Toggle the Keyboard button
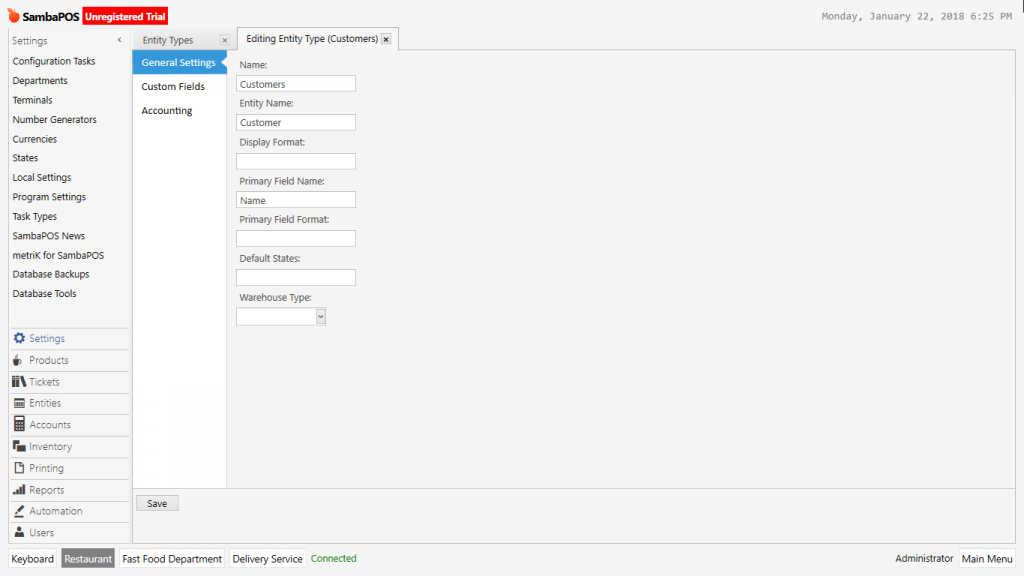This screenshot has width=1024, height=576. click(x=33, y=559)
